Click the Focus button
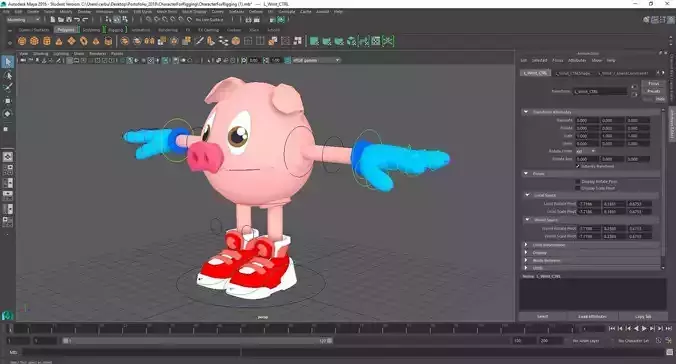 tap(654, 83)
